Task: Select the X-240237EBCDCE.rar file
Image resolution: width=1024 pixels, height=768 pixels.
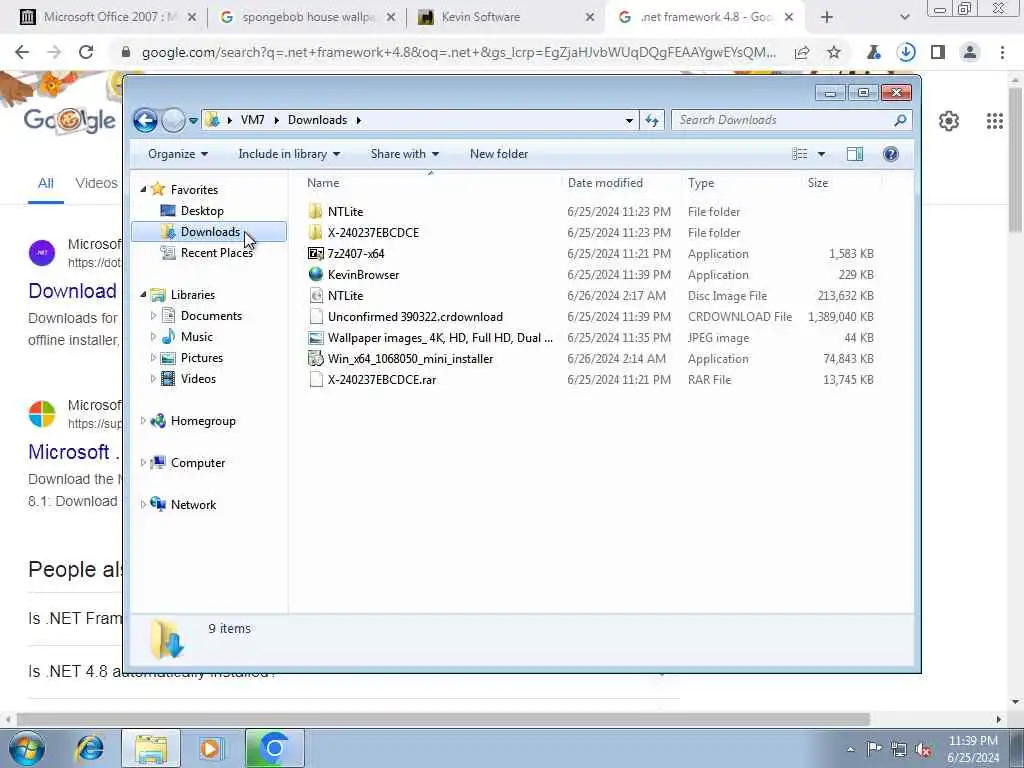Action: pyautogui.click(x=381, y=380)
